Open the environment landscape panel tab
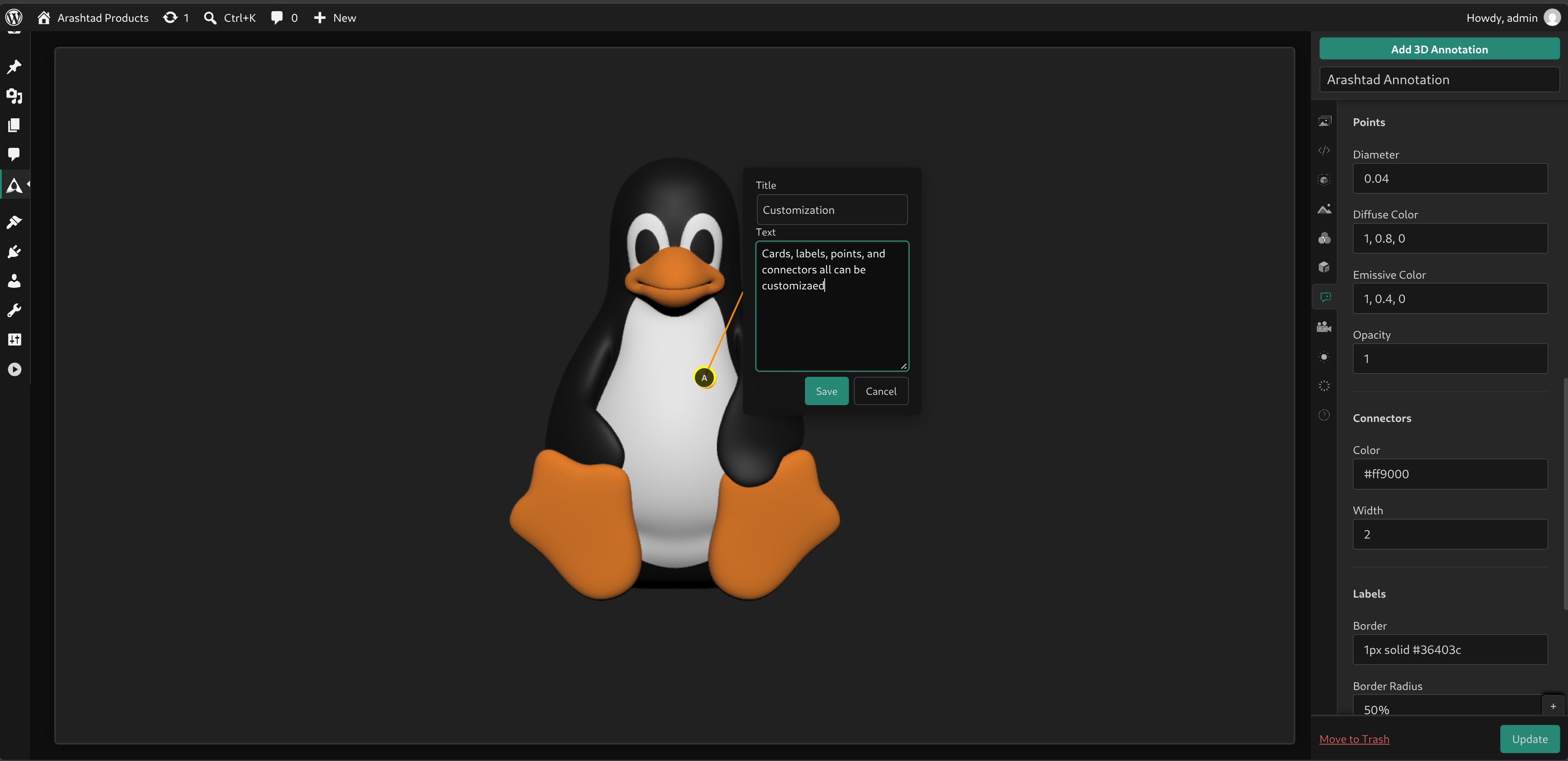Screen dimensions: 1568x761 point(1324,209)
